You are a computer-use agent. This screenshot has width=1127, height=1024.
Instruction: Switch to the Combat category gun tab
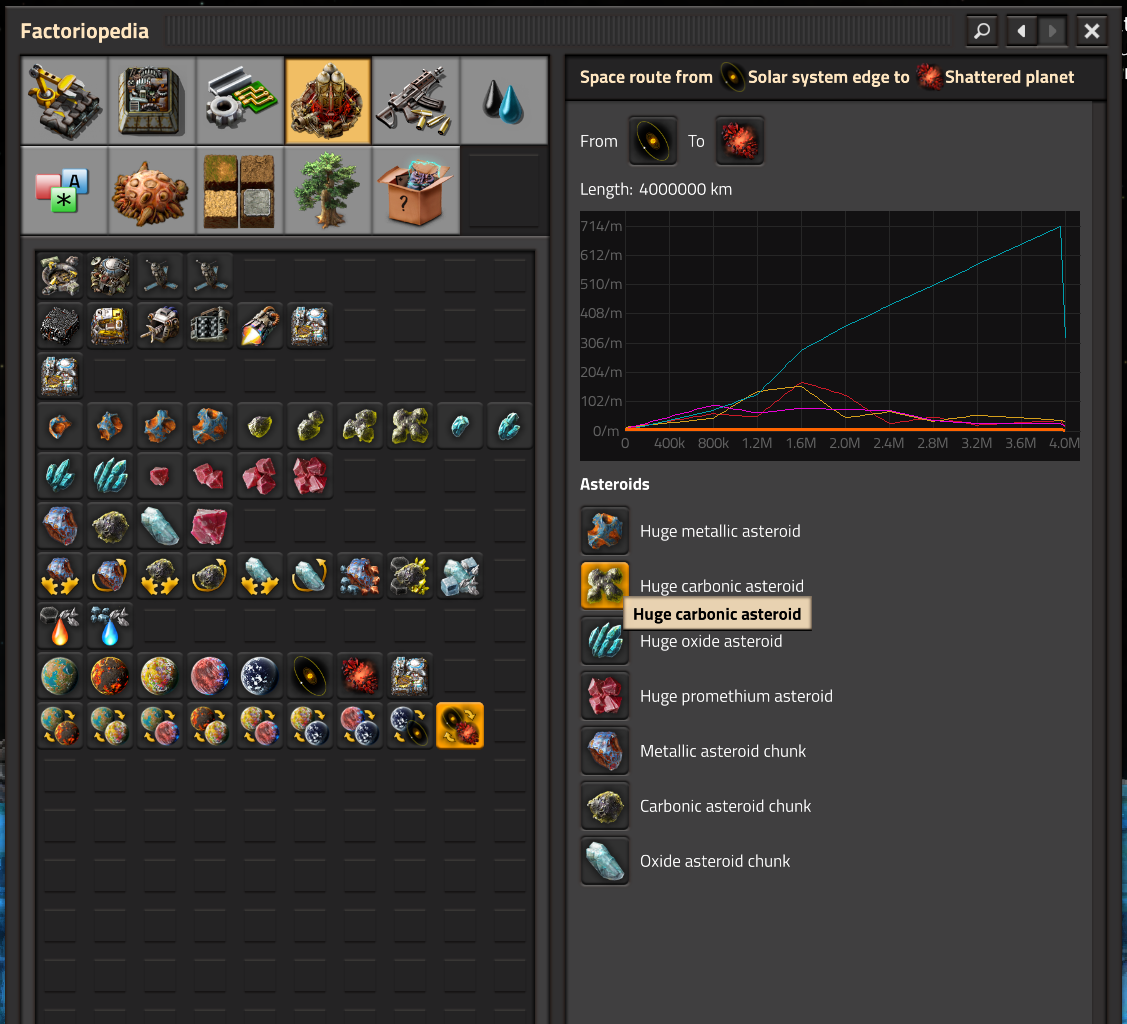pos(416,100)
